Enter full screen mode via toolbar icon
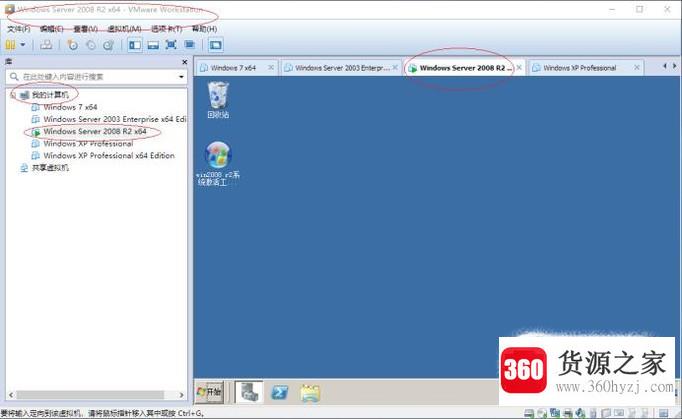The width and height of the screenshot is (682, 419). click(x=171, y=45)
